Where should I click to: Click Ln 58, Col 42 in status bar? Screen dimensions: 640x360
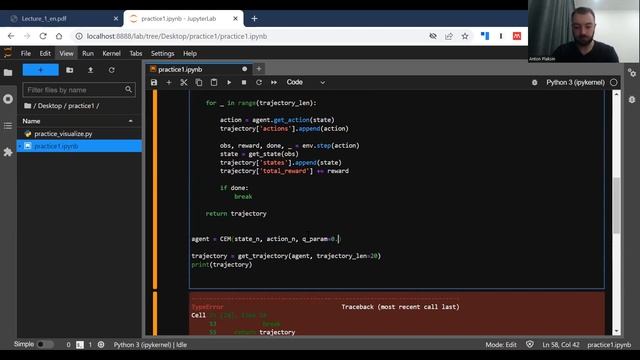pos(560,345)
